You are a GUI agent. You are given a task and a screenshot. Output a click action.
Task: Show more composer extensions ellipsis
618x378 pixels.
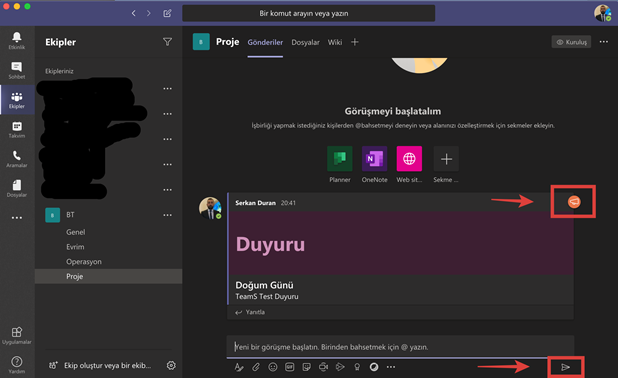391,367
